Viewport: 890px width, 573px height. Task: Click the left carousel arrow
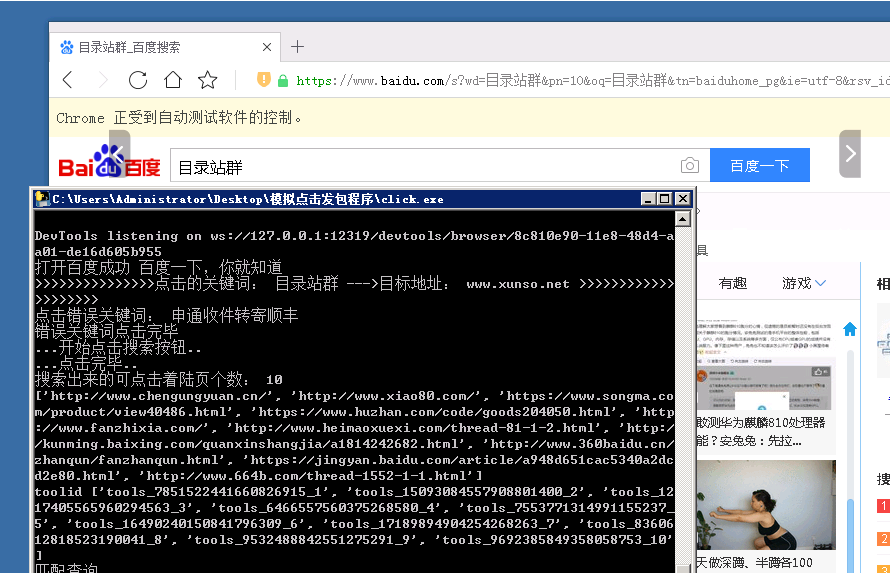click(120, 153)
